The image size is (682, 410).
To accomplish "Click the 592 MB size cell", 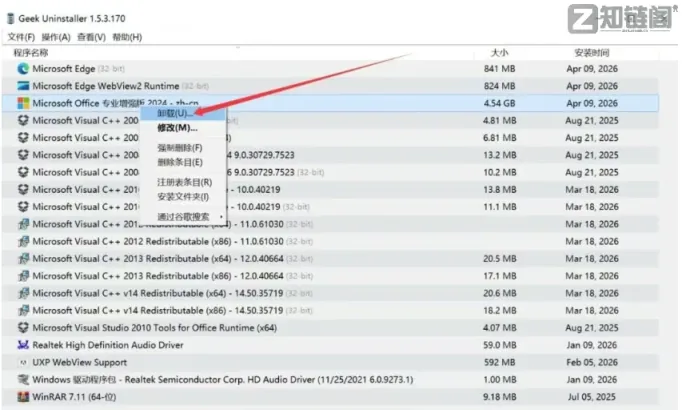I will pyautogui.click(x=499, y=362).
